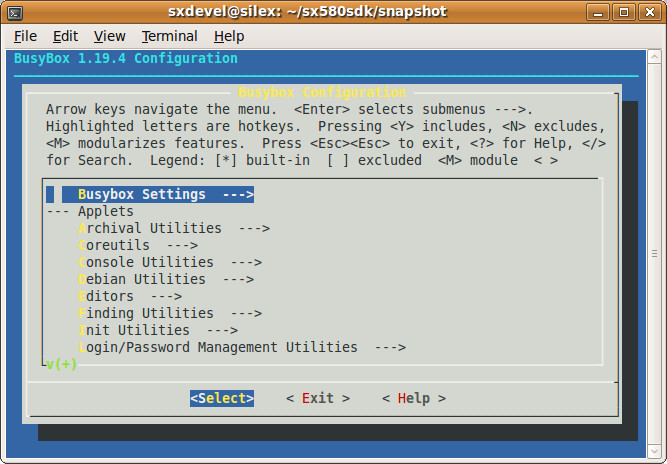This screenshot has width=667, height=464.
Task: Open the Debian Utilities submenu
Action: (166, 279)
